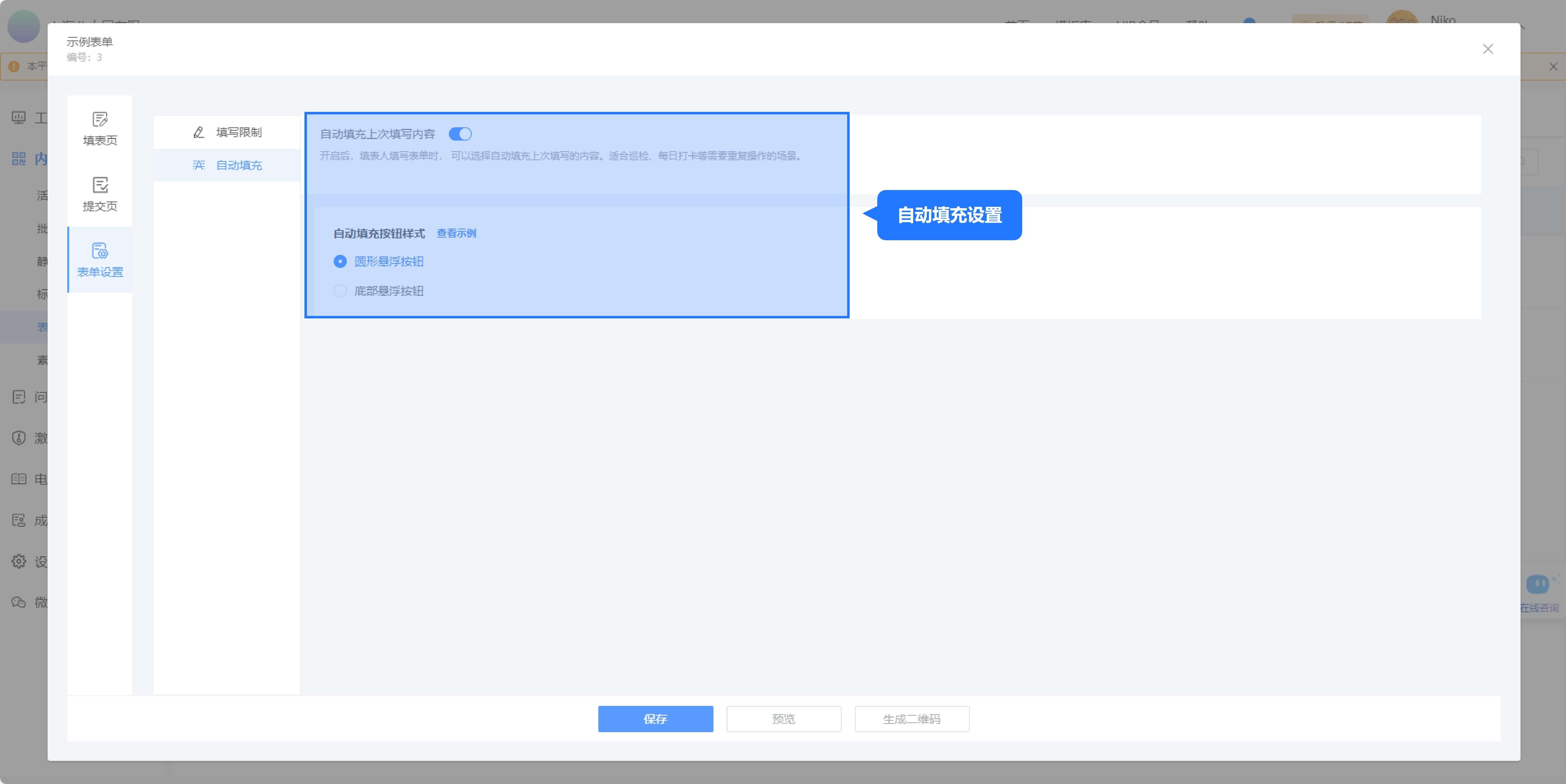Click the 保存 button
Screen dimensions: 1566x784
(x=655, y=719)
